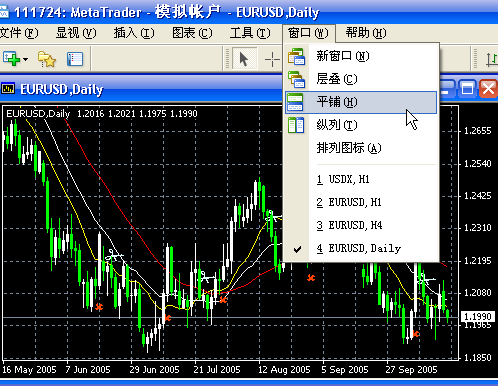Click the 7 Jun 2005 date label
Viewport: 498px width, 386px height.
[88, 370]
